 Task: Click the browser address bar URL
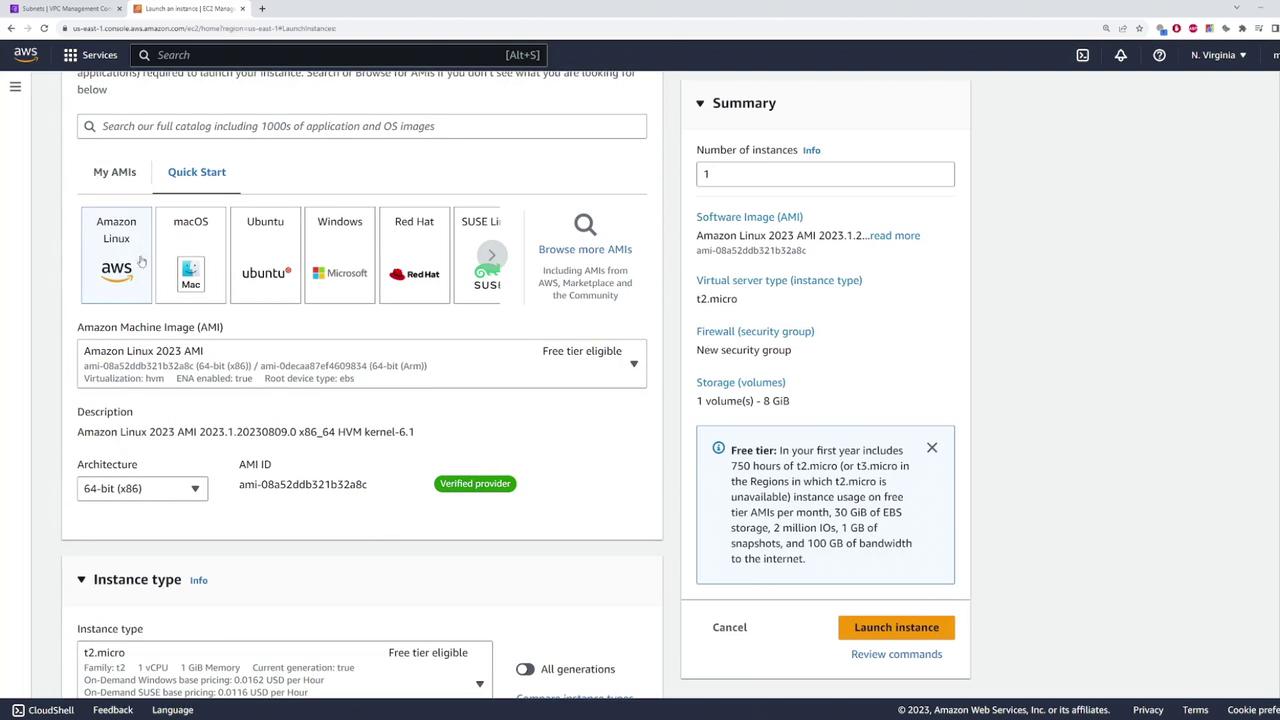[x=204, y=28]
